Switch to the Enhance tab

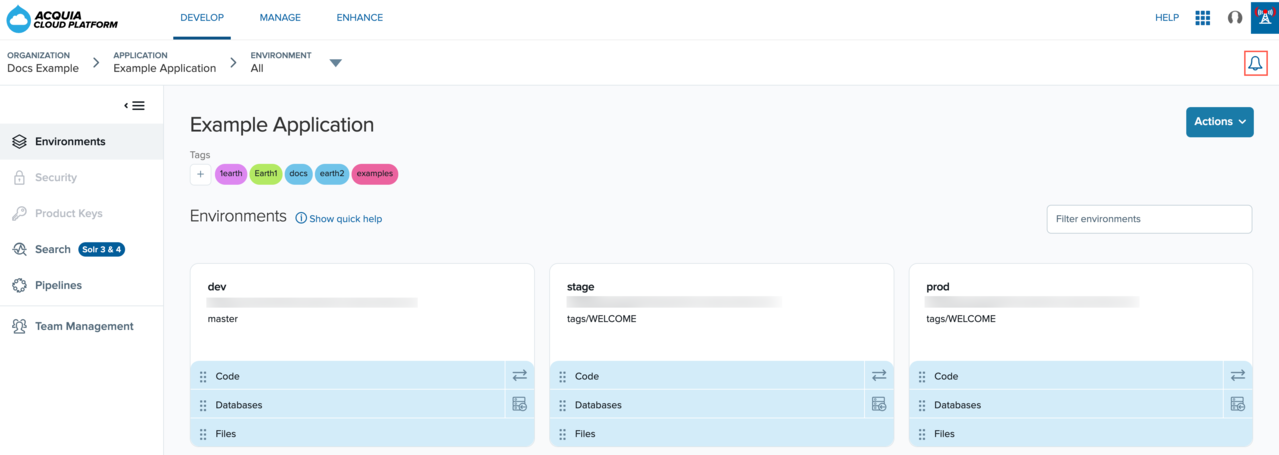tap(360, 18)
